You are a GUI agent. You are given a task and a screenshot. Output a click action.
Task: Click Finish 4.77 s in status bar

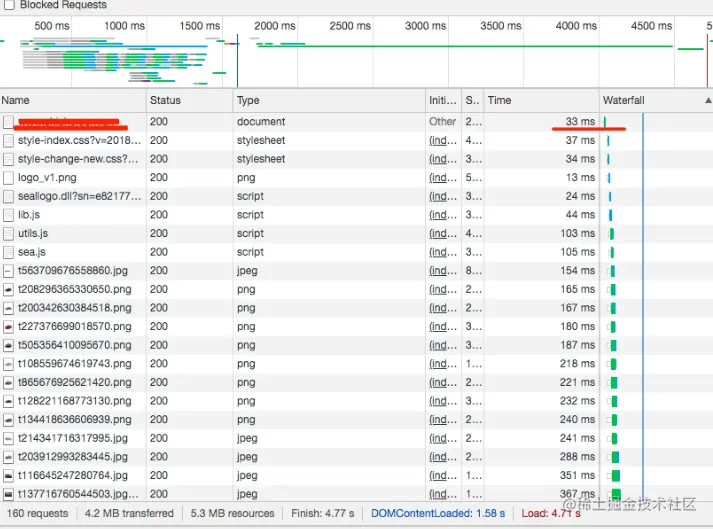pos(322,514)
